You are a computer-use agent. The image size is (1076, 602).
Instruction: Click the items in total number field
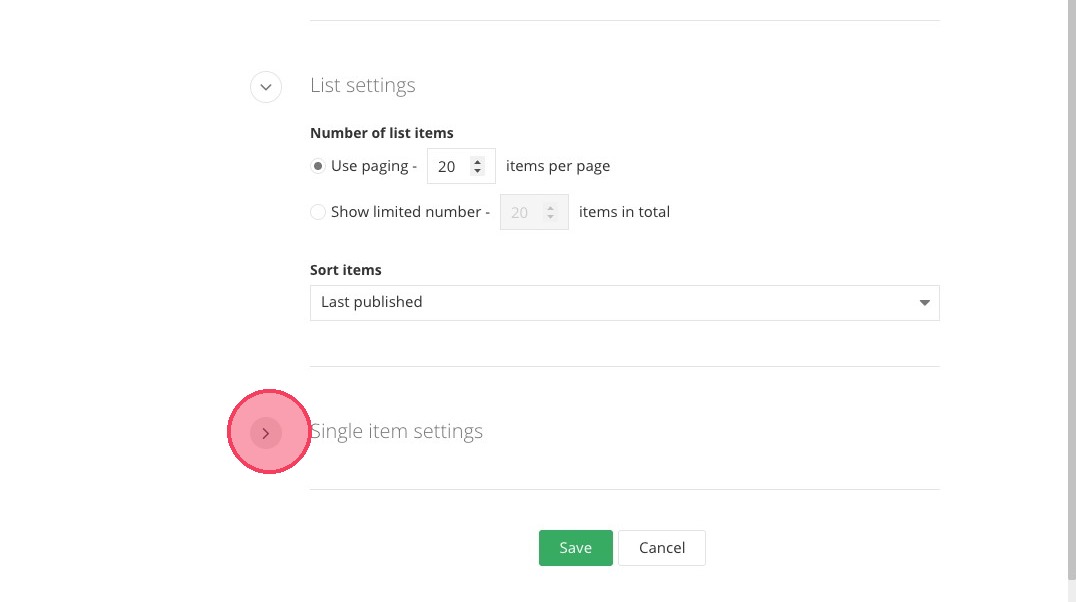click(521, 212)
